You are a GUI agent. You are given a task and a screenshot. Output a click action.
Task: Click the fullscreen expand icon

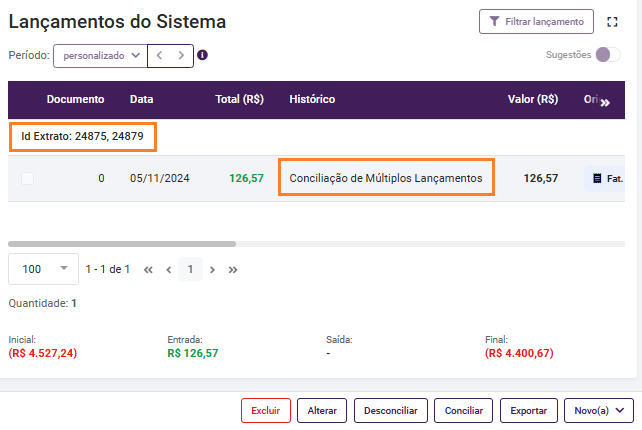click(613, 21)
